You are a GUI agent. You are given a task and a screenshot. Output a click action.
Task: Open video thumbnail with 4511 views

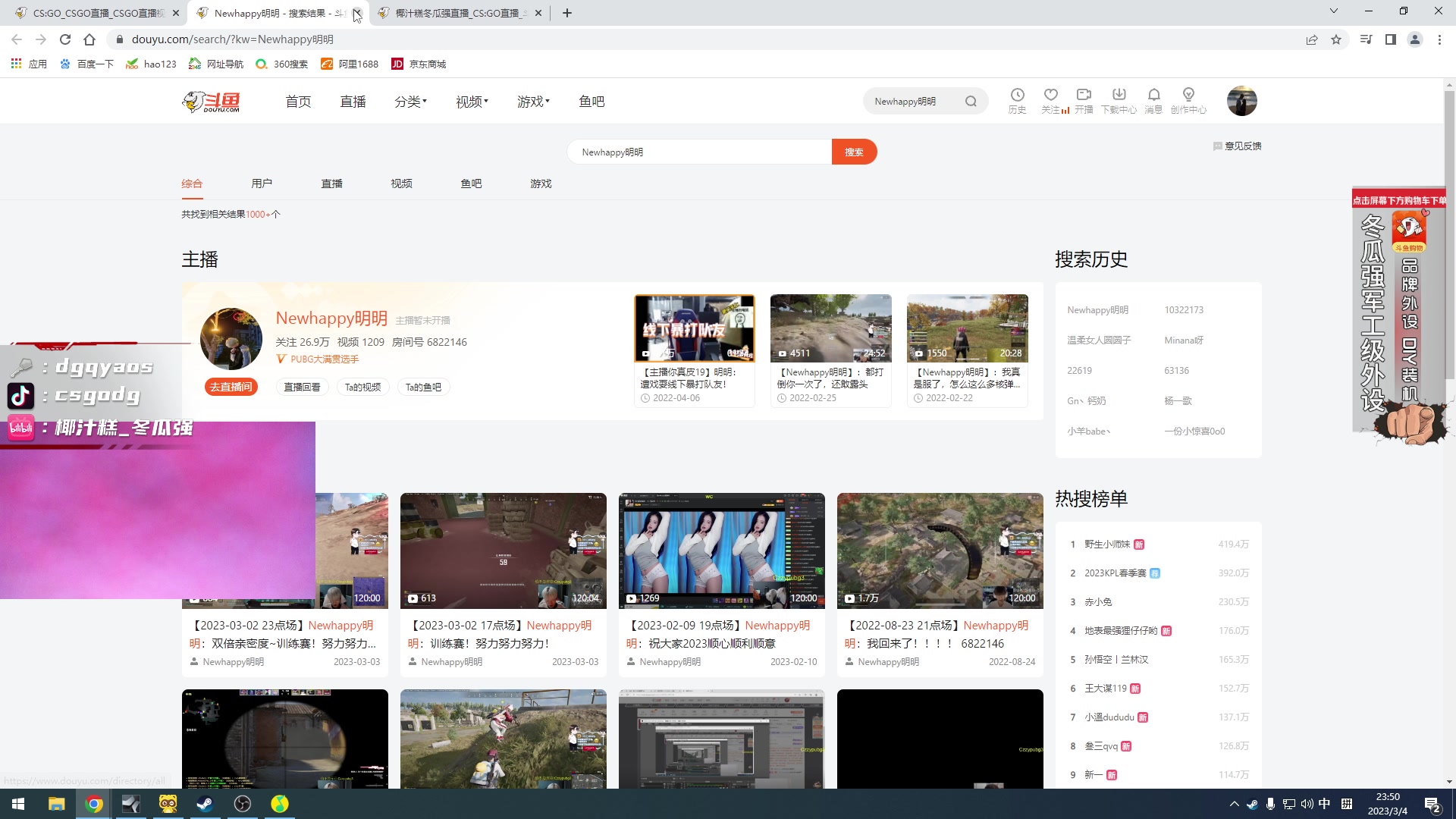point(831,328)
